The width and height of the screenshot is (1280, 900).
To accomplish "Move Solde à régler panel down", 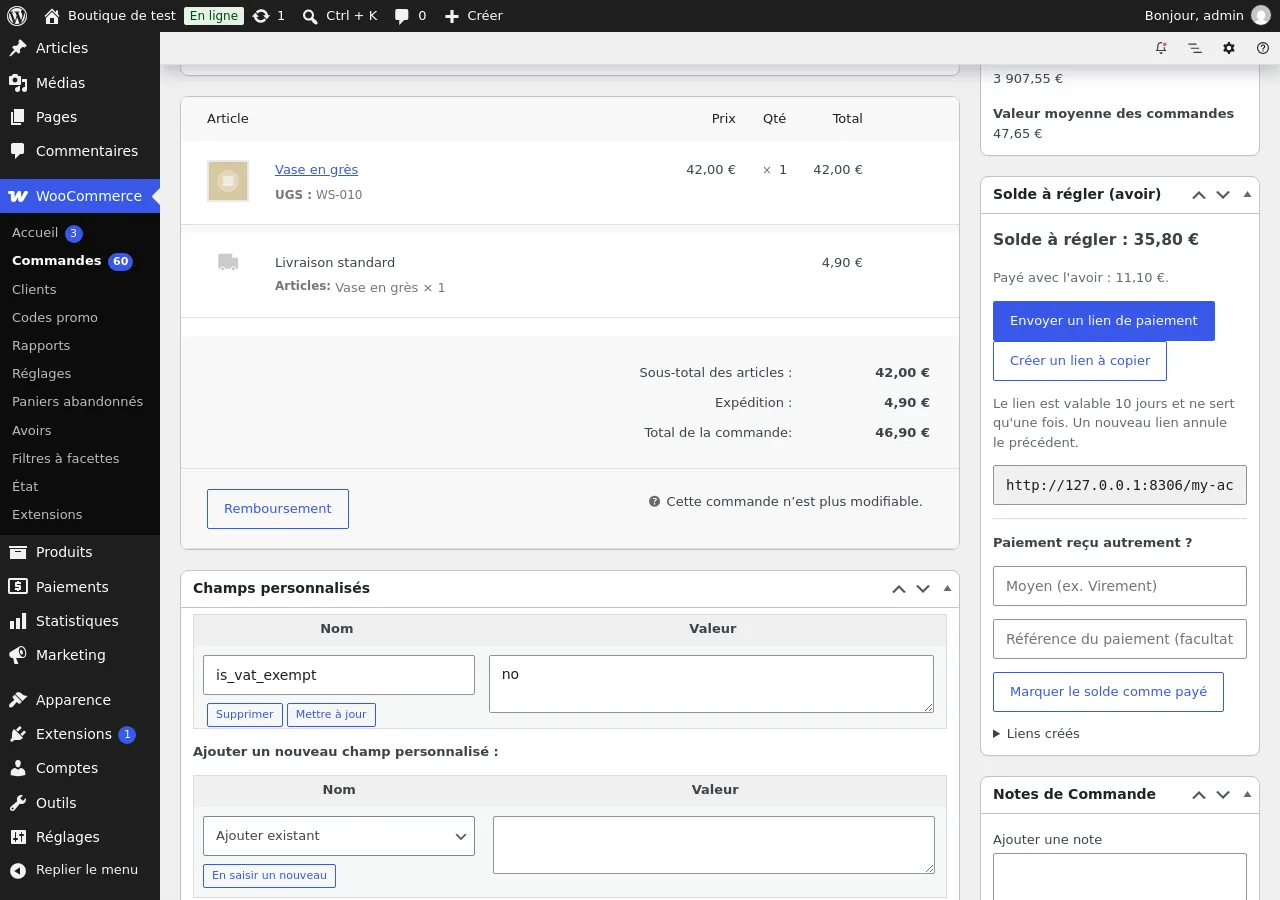I will point(1223,195).
